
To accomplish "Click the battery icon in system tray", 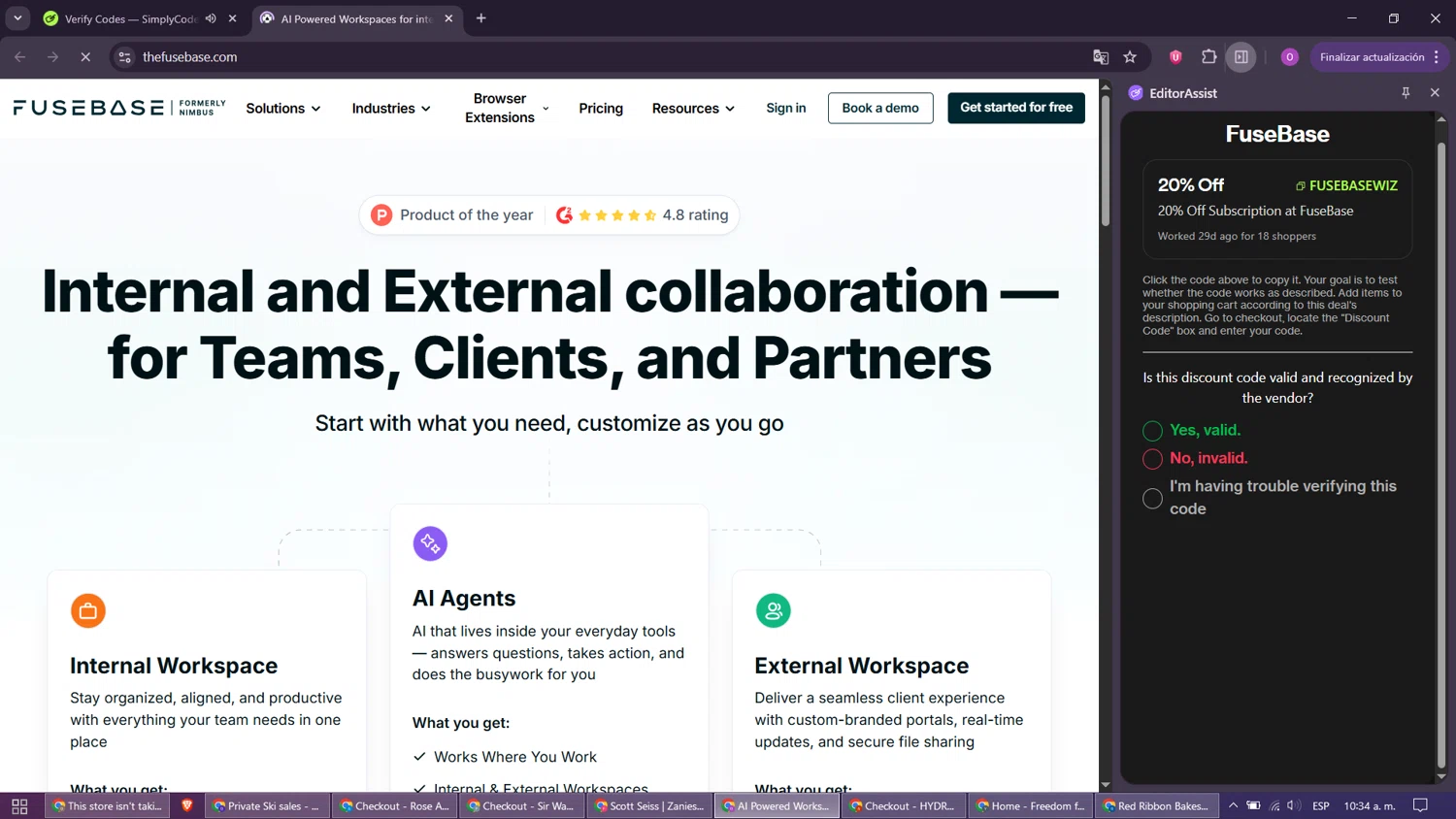I will pos(1253,805).
